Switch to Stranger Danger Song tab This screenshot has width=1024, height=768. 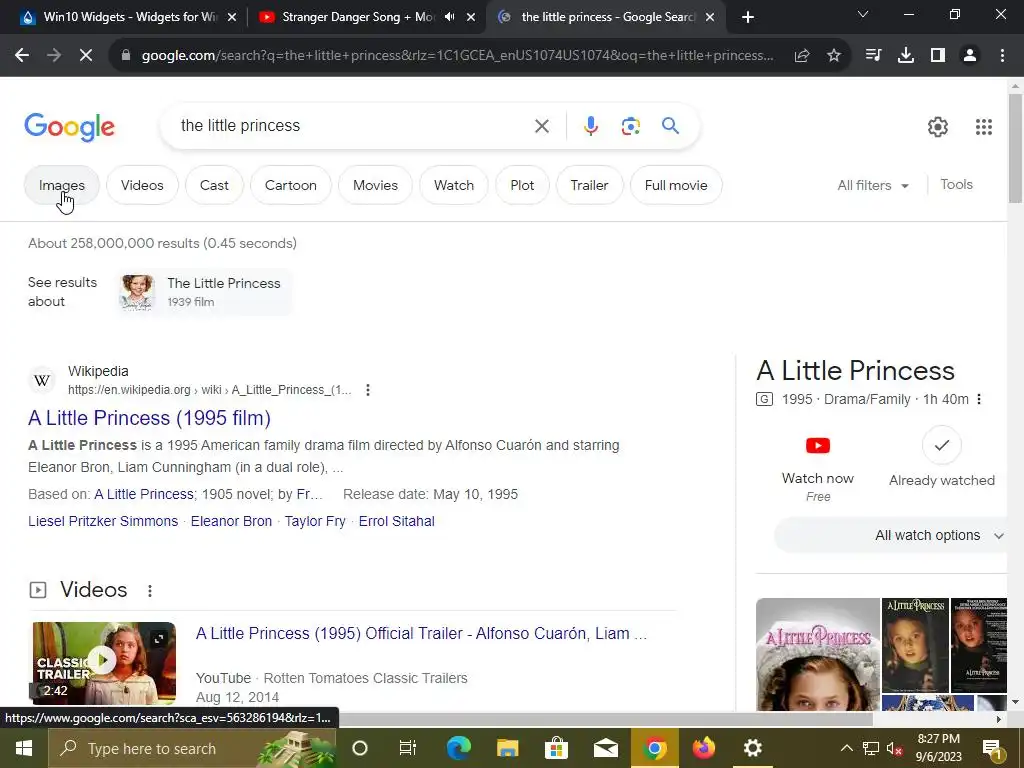click(356, 17)
